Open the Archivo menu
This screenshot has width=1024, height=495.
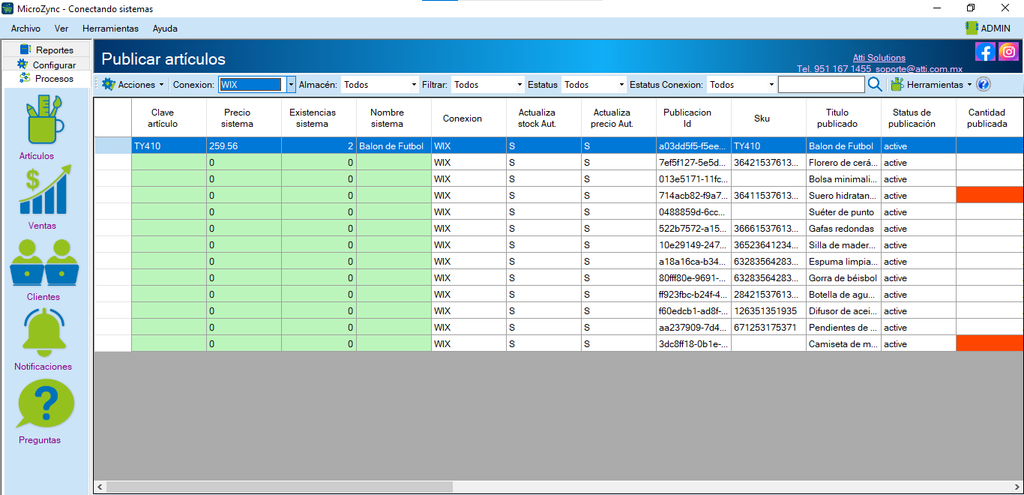(x=25, y=29)
